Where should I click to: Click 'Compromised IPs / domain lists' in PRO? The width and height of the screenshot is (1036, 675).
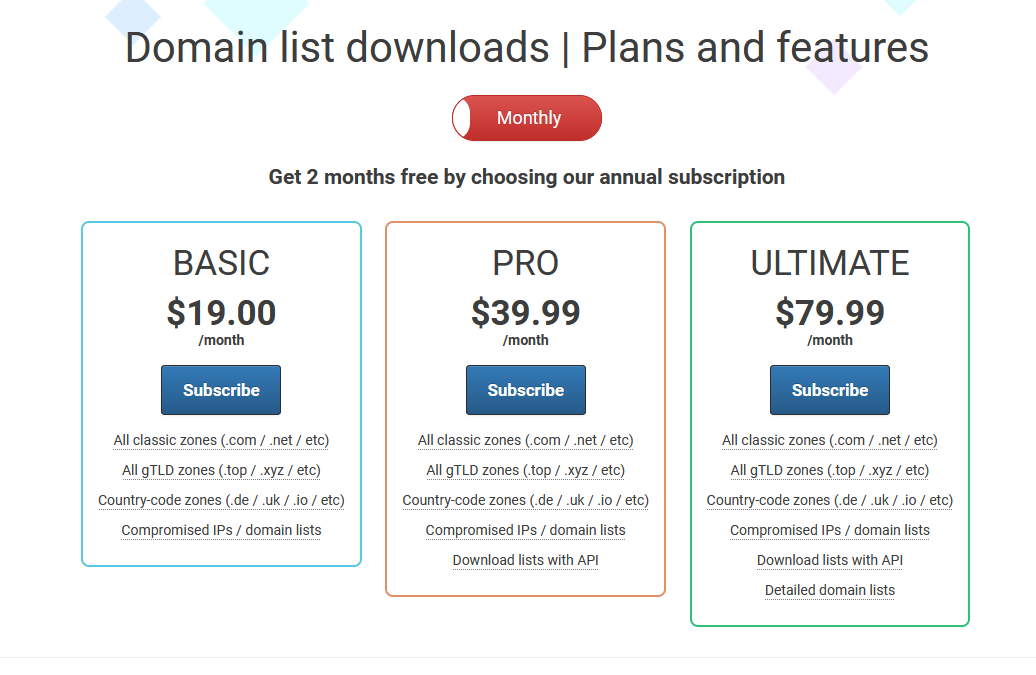click(525, 530)
